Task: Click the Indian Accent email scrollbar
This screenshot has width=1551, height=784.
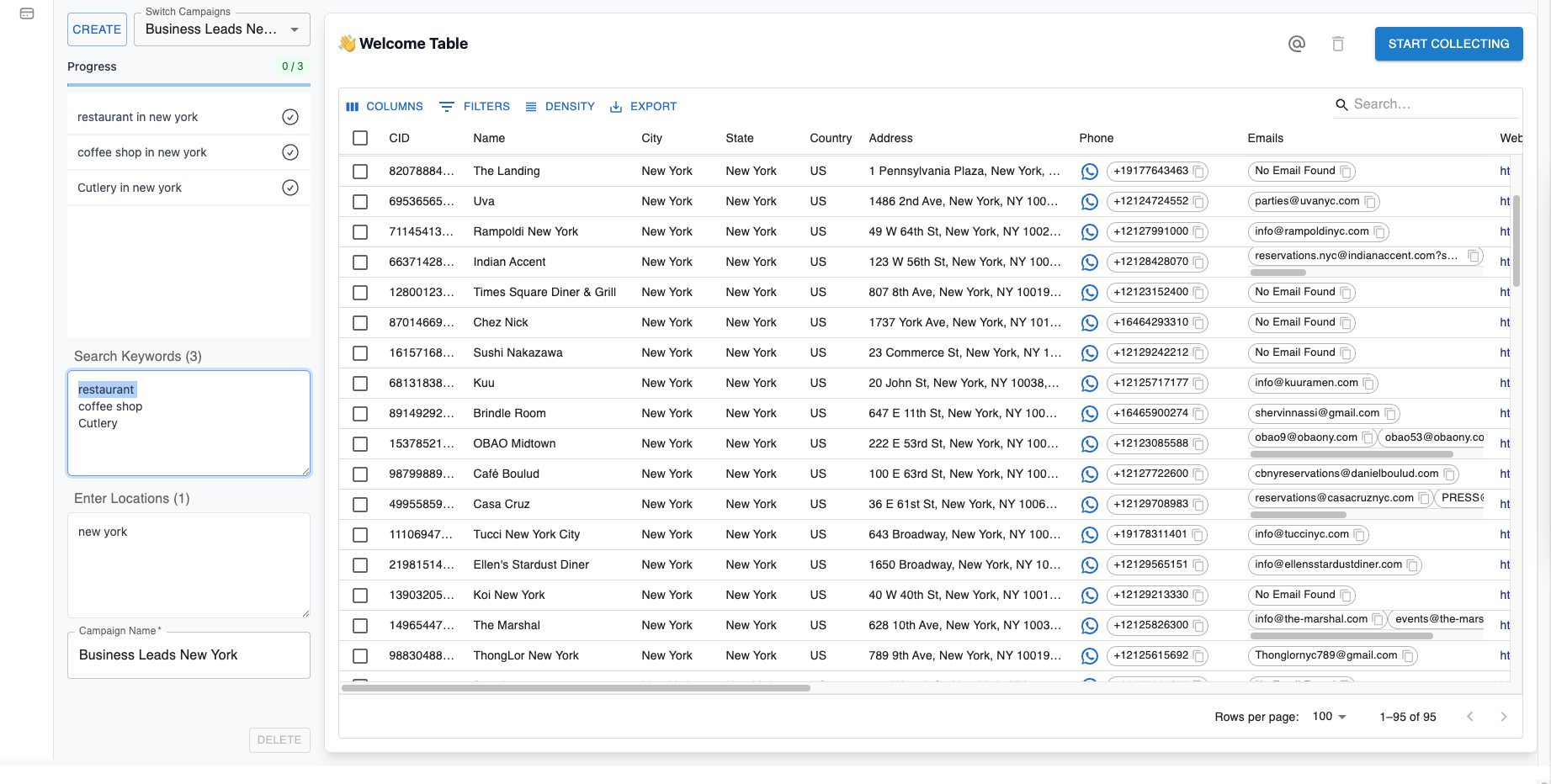Action: tap(1277, 273)
